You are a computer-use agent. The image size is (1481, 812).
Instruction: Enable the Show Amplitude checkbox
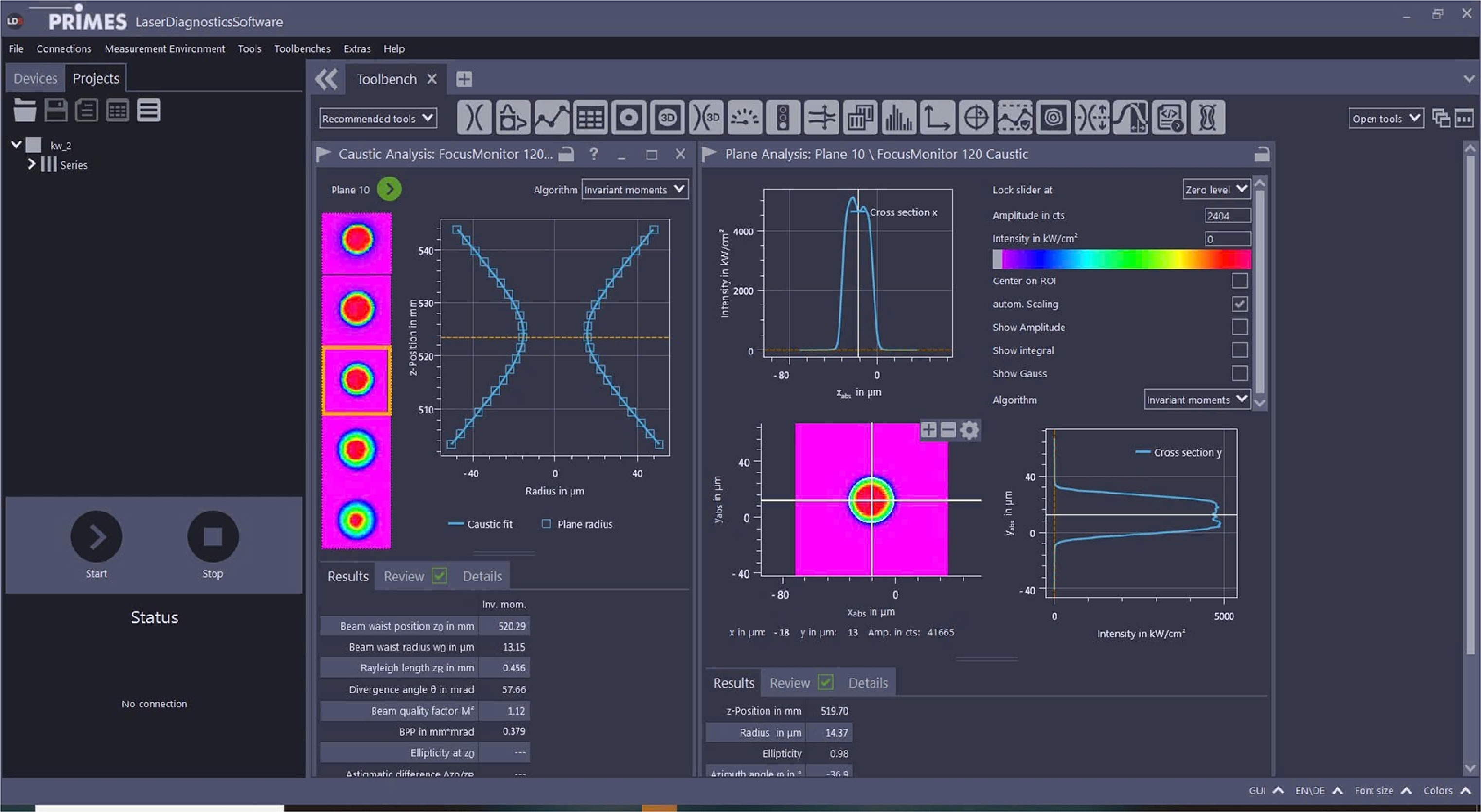click(1240, 327)
